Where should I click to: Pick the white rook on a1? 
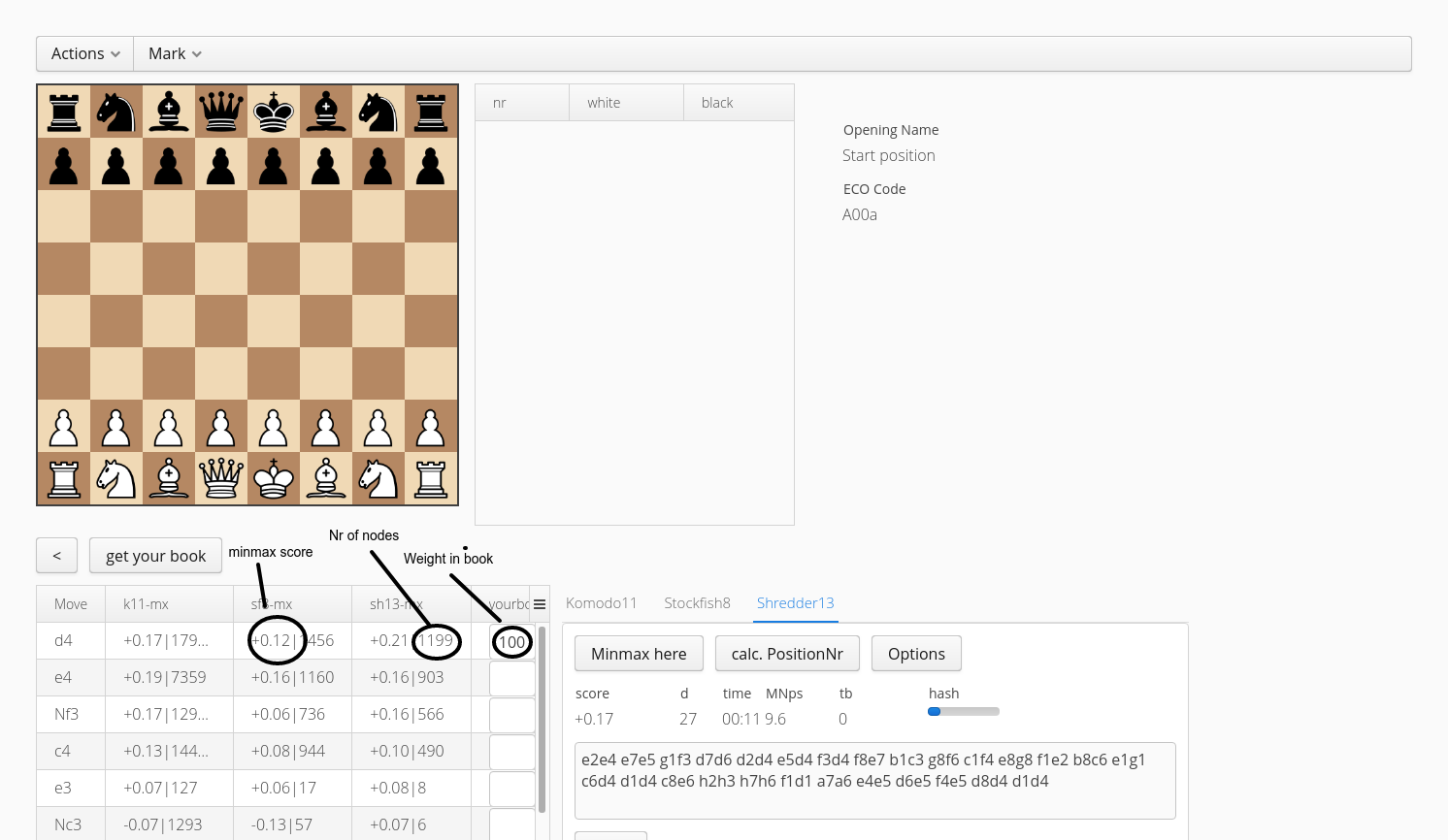pos(64,478)
